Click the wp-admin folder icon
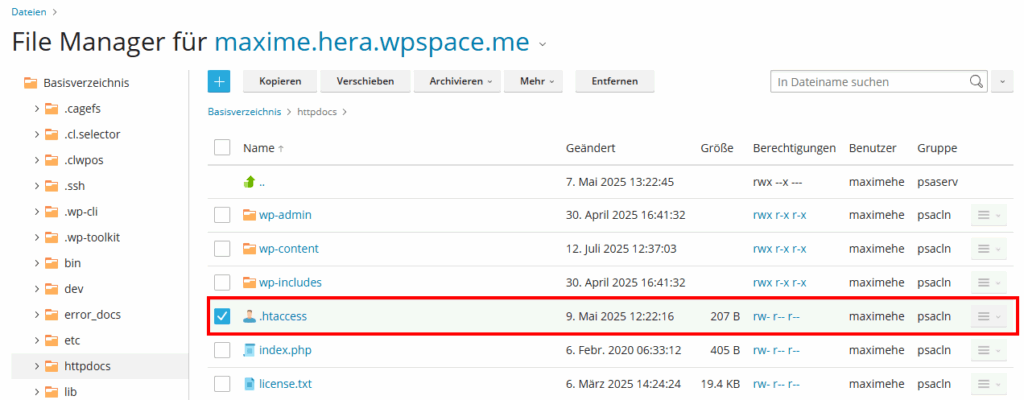The image size is (1024, 400). coord(249,214)
